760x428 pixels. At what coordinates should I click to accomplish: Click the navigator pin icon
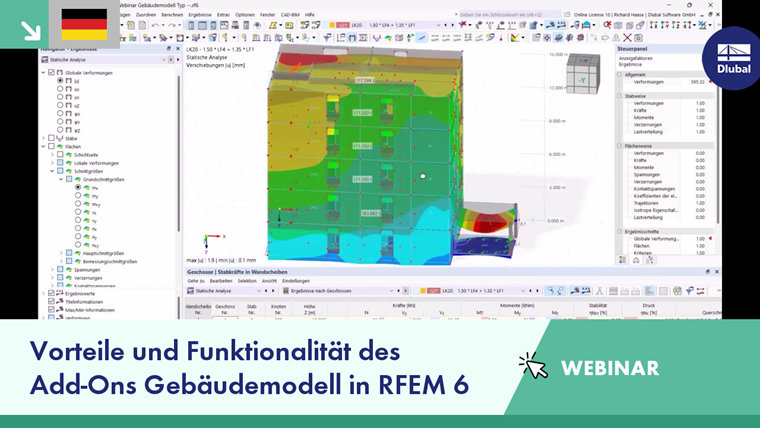click(169, 49)
